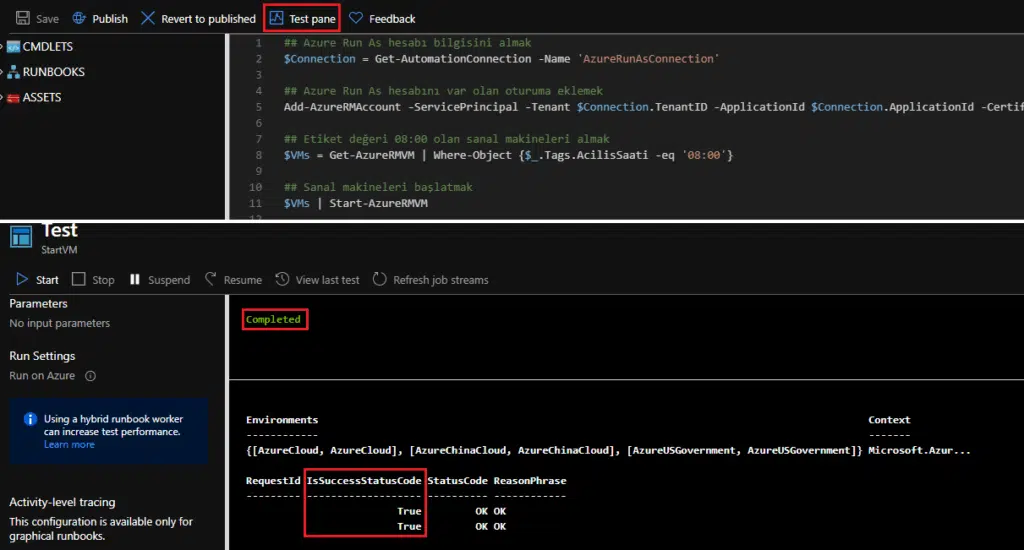
Task: Choose Revert to published
Action: pos(199,18)
